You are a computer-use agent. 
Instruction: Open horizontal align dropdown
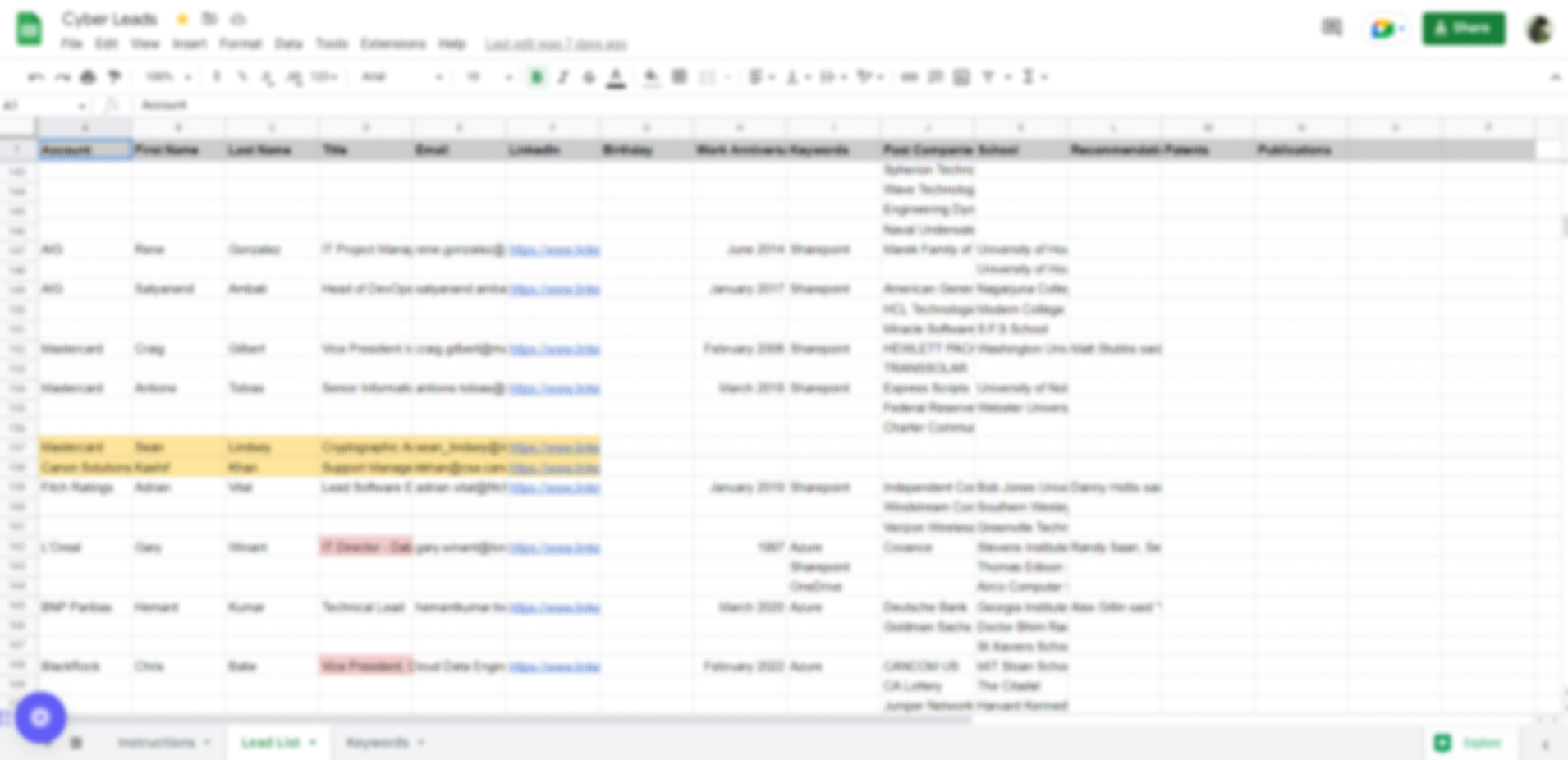coord(762,77)
